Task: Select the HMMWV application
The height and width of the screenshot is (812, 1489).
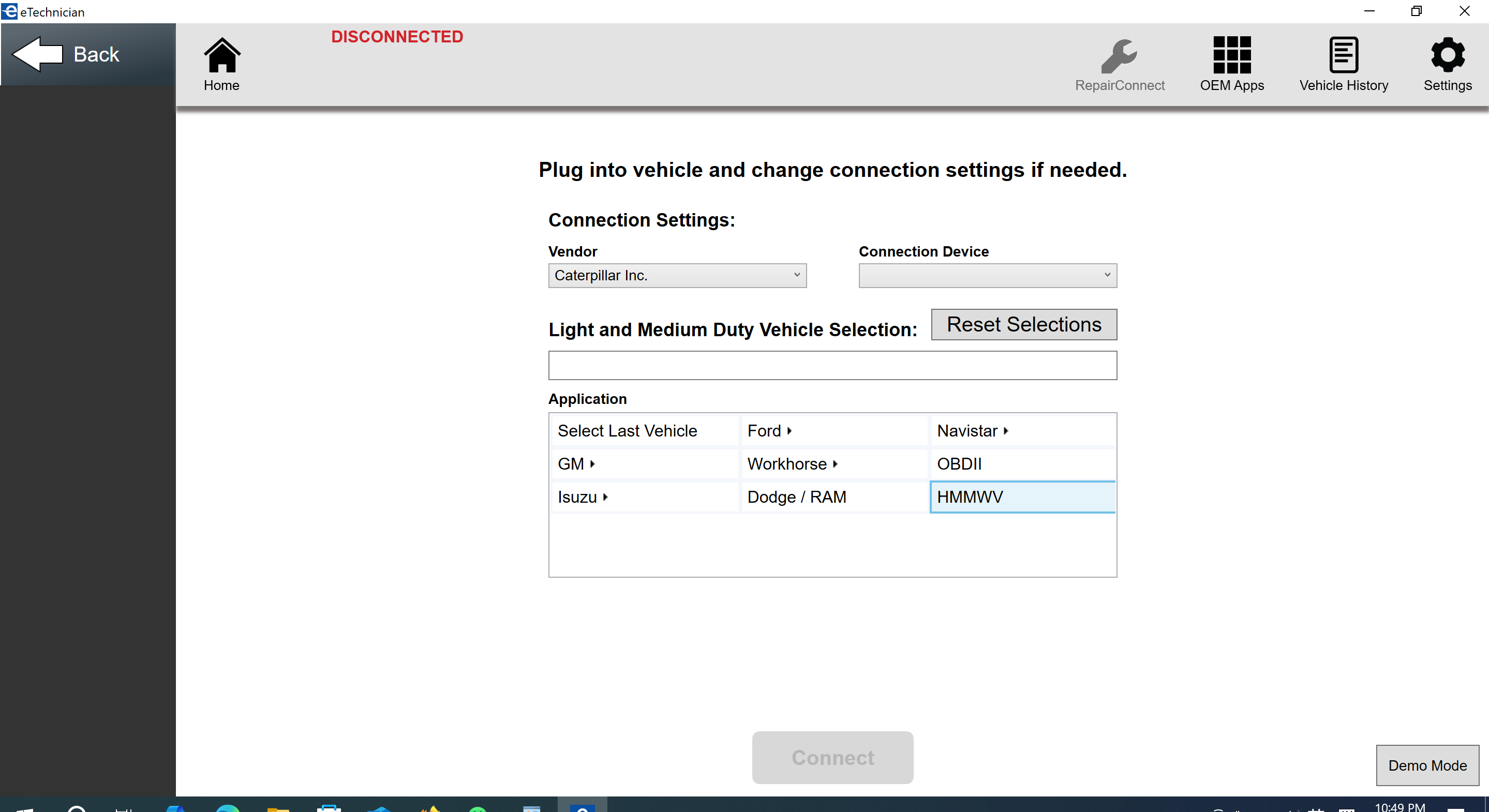Action: (x=1023, y=497)
